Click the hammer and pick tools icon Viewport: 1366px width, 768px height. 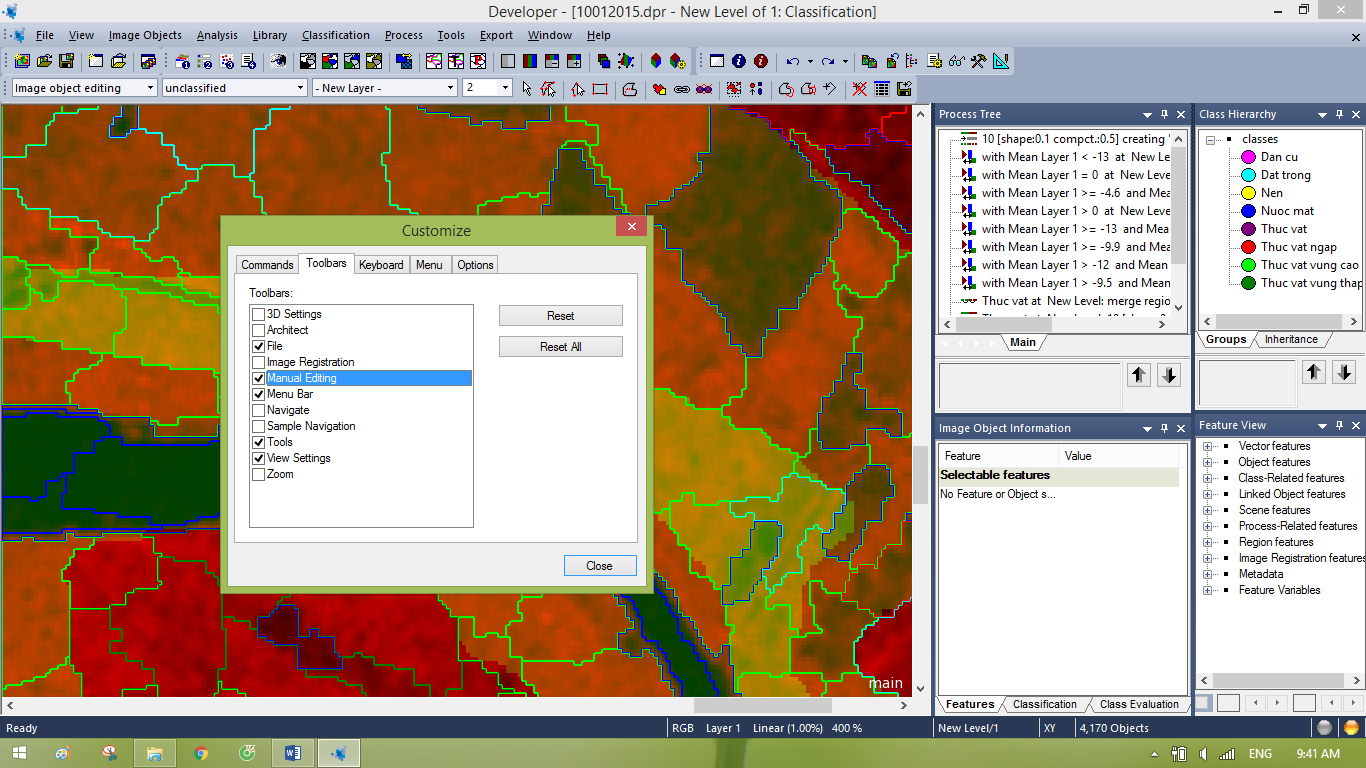pos(979,61)
